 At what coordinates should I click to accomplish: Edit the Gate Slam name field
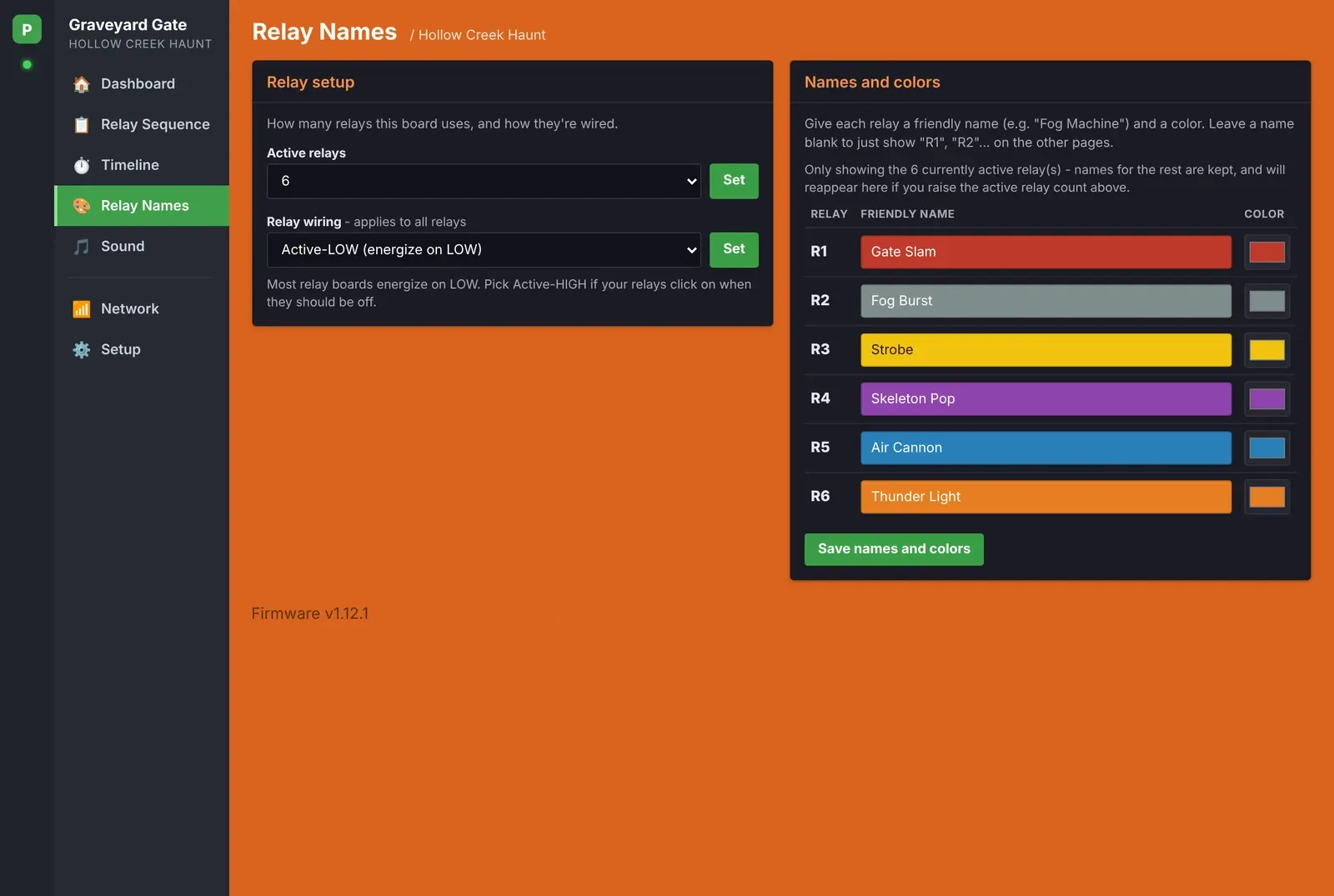point(1046,252)
